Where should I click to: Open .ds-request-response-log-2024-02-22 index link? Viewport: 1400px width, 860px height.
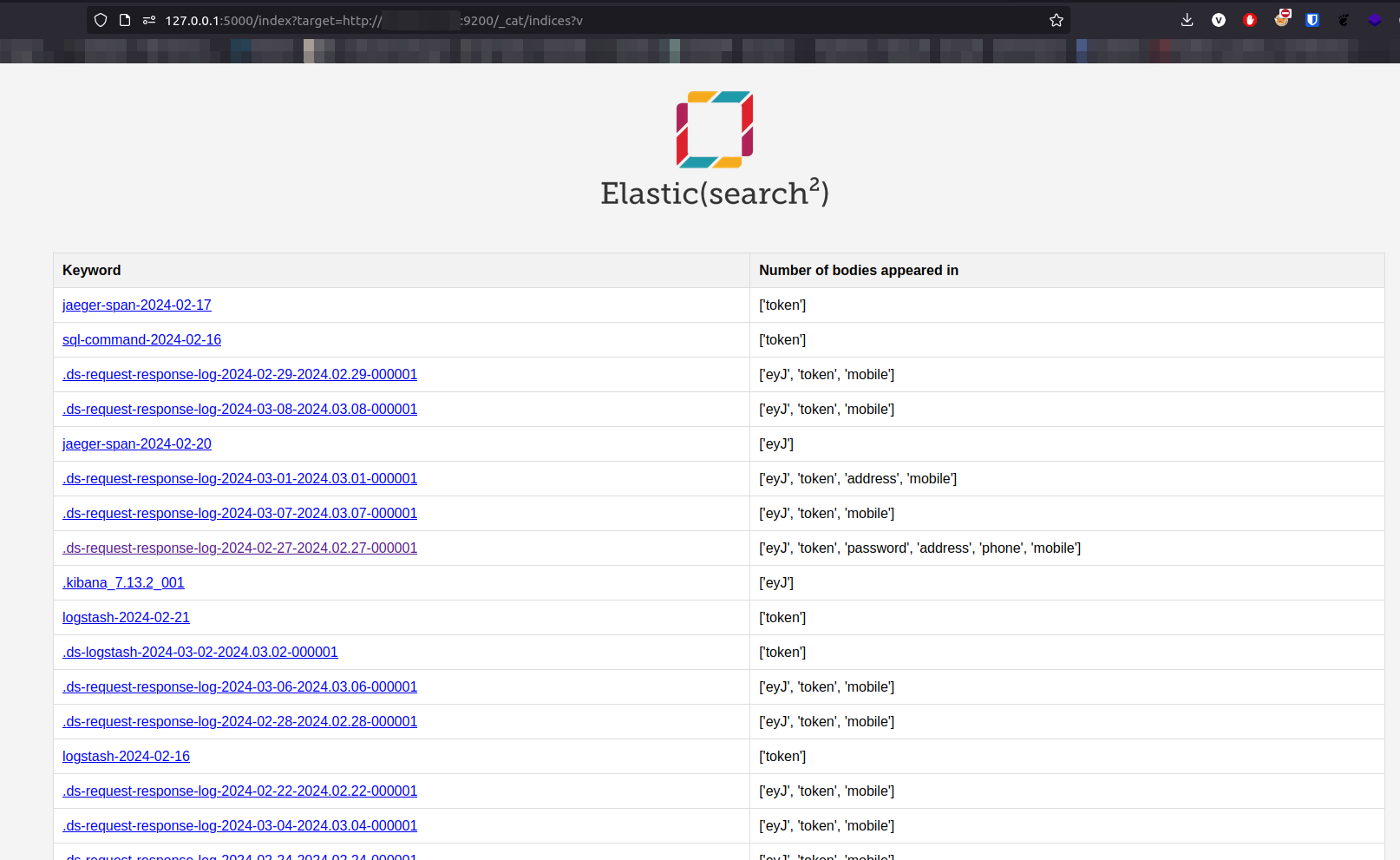239,791
